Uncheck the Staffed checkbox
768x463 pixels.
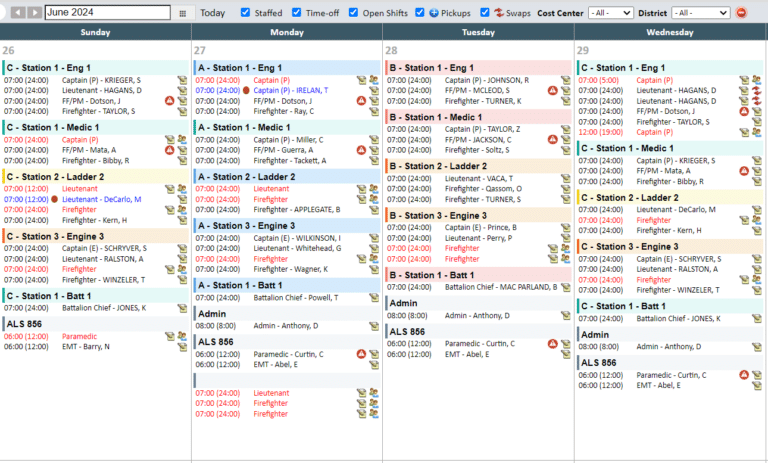246,13
